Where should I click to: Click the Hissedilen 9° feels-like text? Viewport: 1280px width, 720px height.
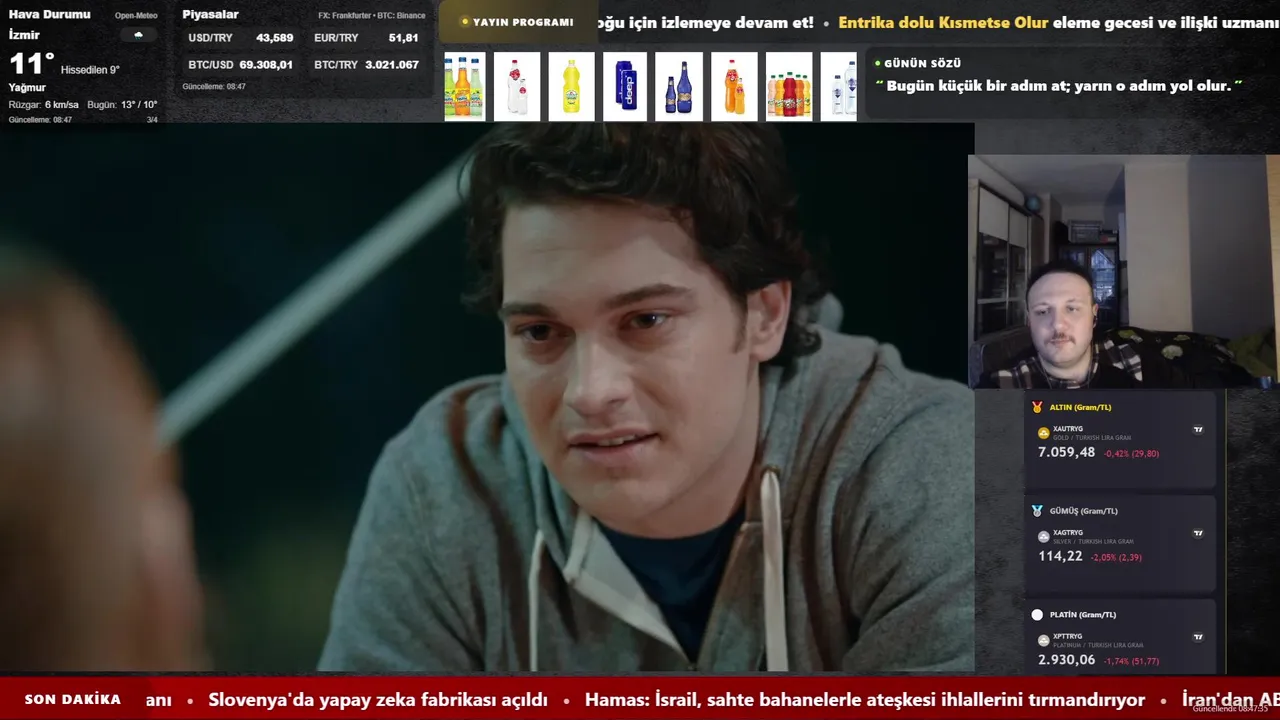(90, 70)
